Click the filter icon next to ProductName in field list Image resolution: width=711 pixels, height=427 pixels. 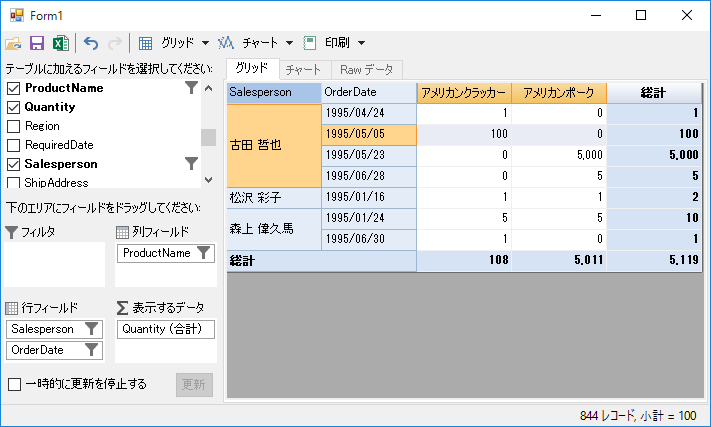click(192, 88)
